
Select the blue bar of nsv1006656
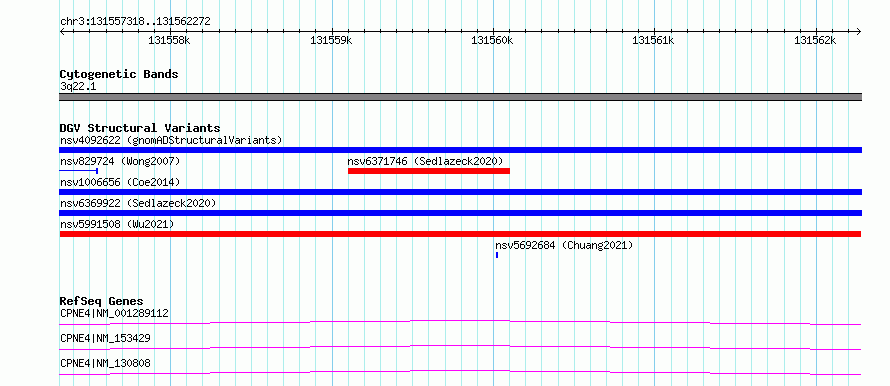(460, 192)
